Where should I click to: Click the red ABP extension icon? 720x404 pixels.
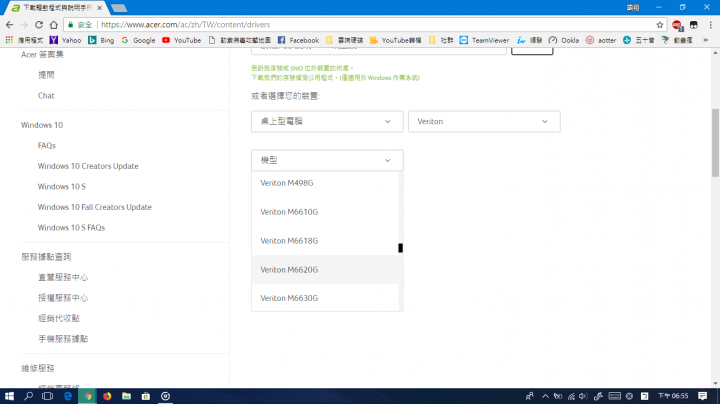[x=677, y=25]
